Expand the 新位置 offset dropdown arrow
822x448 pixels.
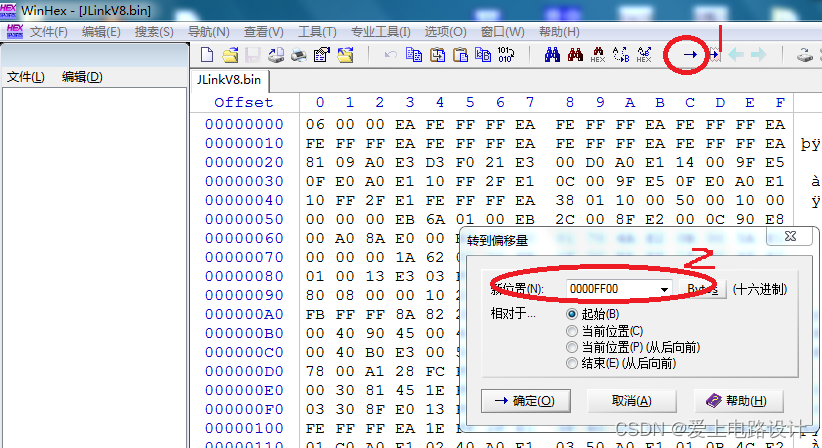[x=664, y=289]
